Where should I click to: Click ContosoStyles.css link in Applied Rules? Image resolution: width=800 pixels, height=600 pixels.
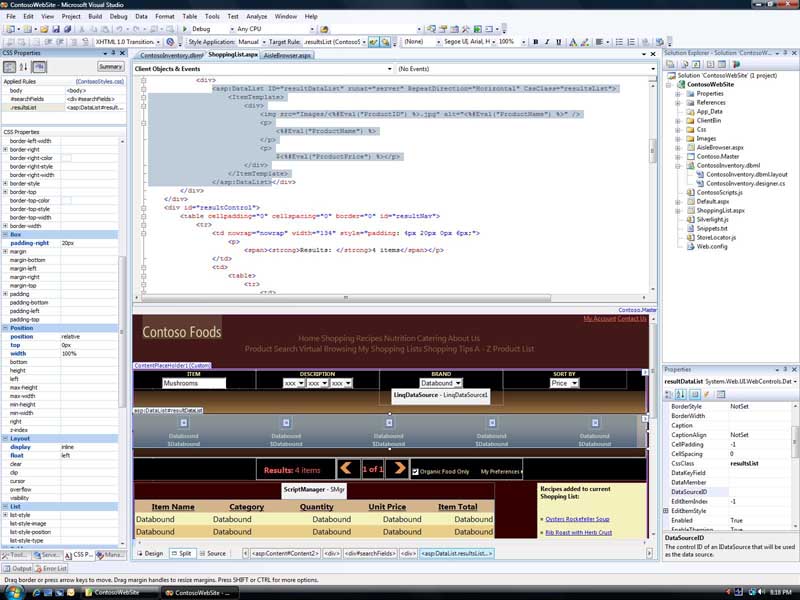(x=99, y=82)
